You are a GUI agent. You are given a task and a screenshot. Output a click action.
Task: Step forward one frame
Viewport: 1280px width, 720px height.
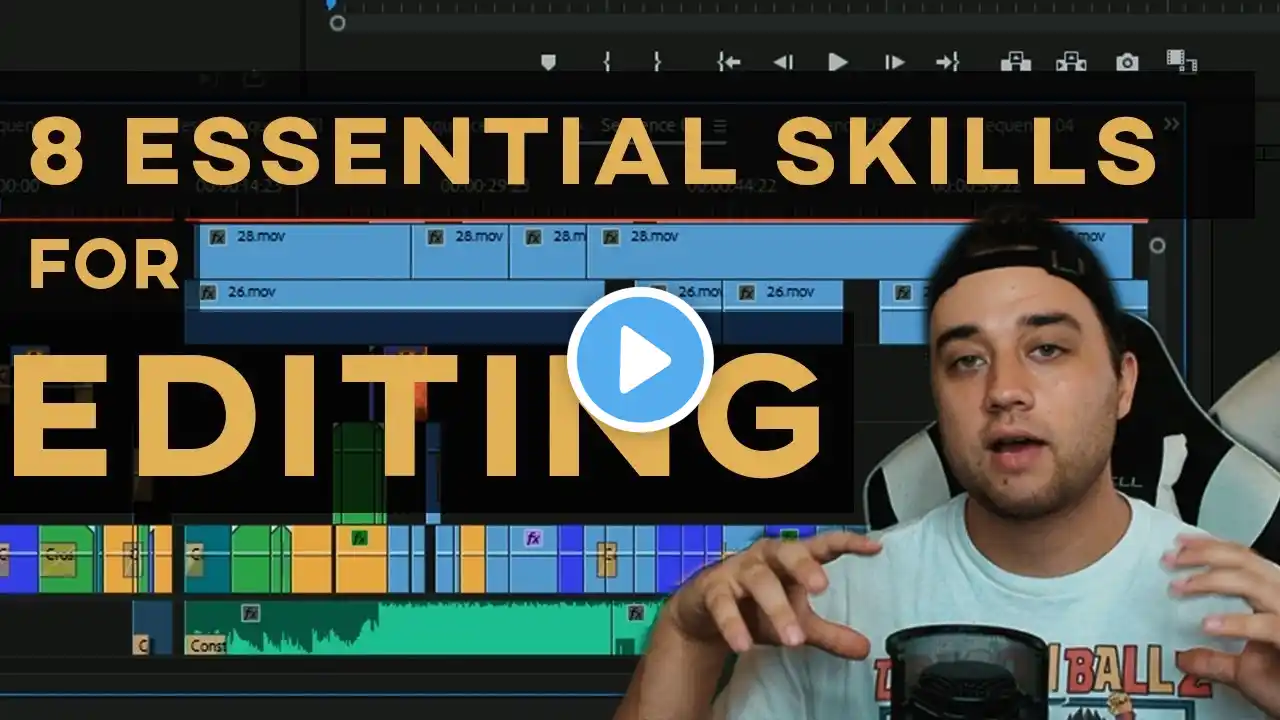894,62
